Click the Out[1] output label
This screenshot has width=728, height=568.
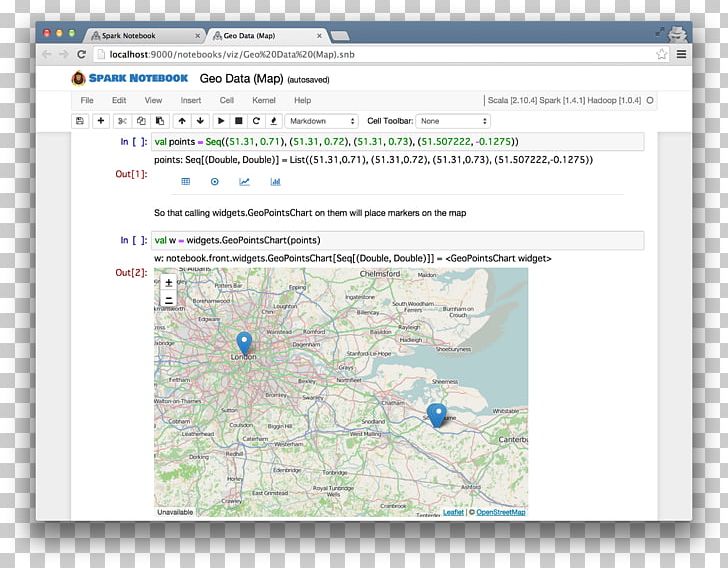(x=131, y=174)
